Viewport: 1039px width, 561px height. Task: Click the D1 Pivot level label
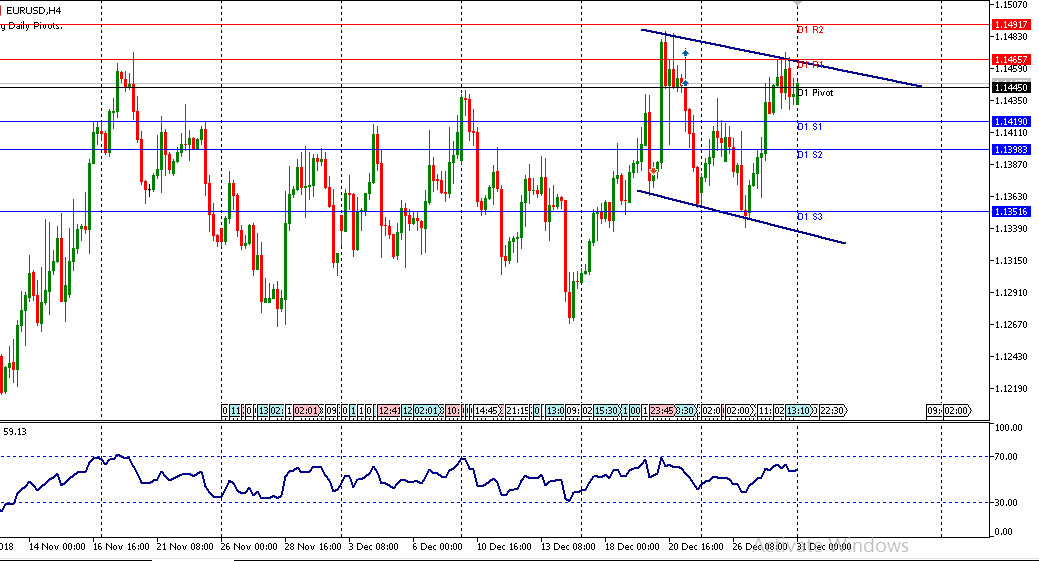coord(815,93)
